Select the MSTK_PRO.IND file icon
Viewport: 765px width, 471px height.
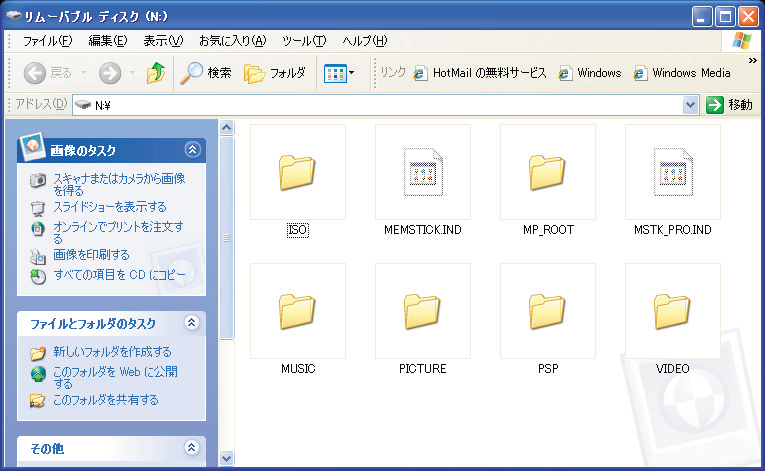673,172
